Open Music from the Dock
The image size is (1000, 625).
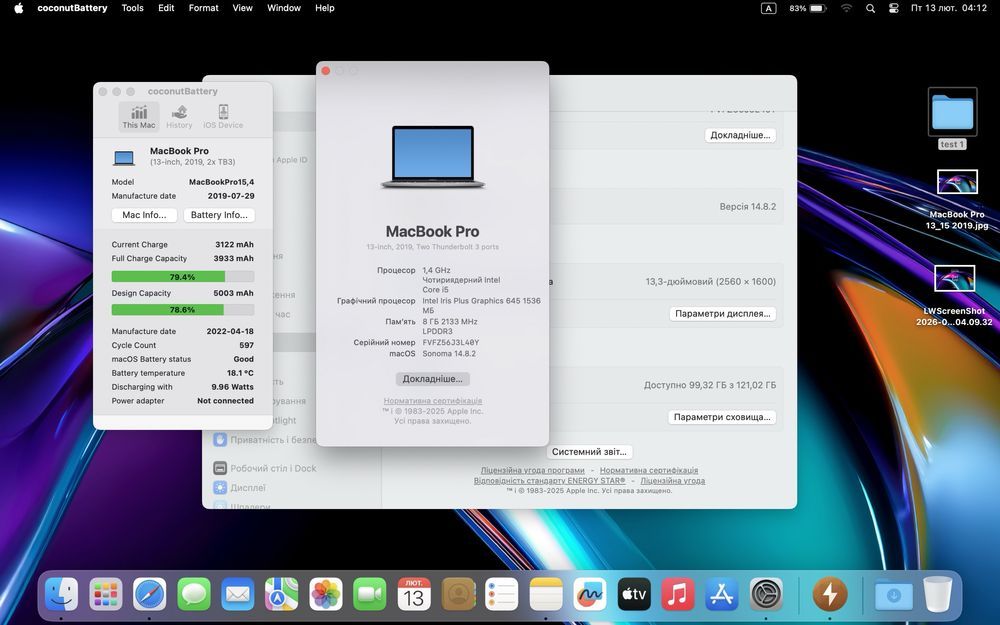click(677, 594)
